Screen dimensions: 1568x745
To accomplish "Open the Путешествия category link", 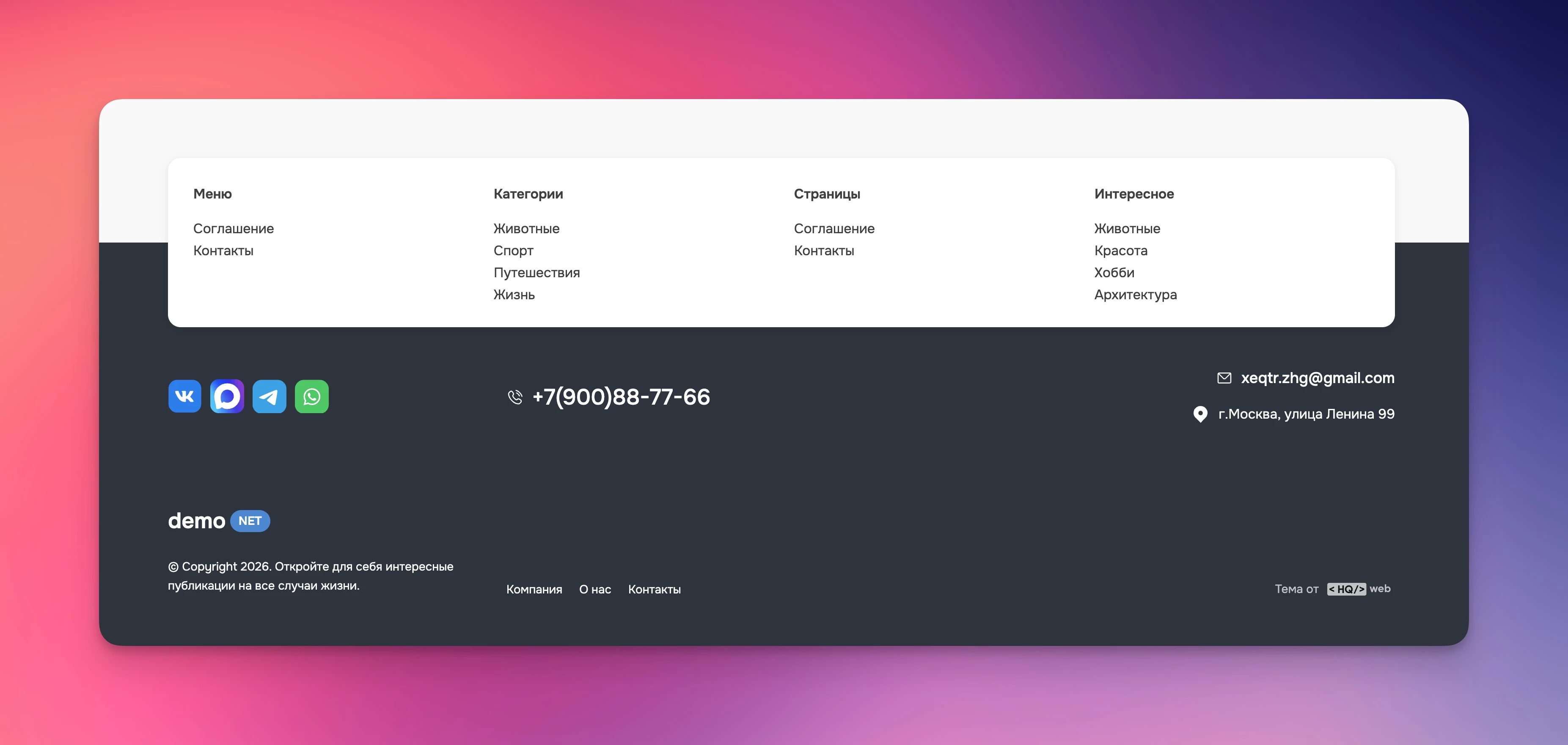I will 536,272.
